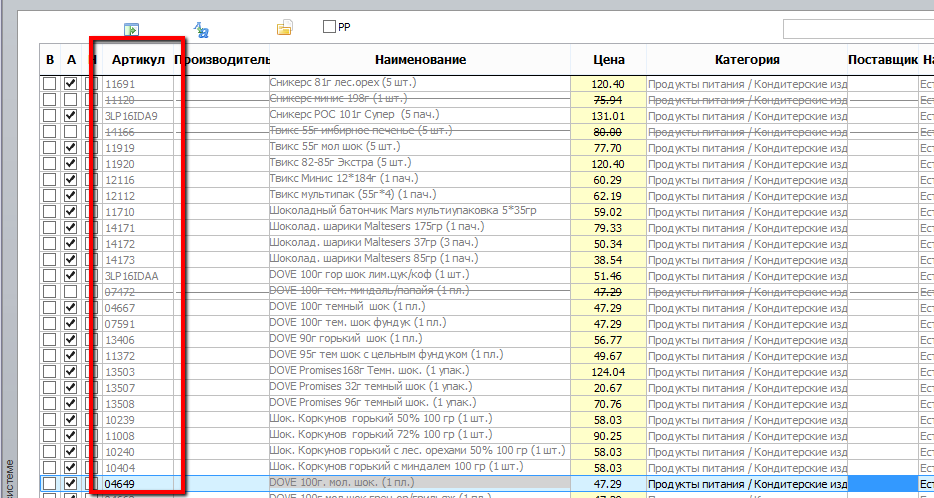Click price cell 62.19

[608, 196]
